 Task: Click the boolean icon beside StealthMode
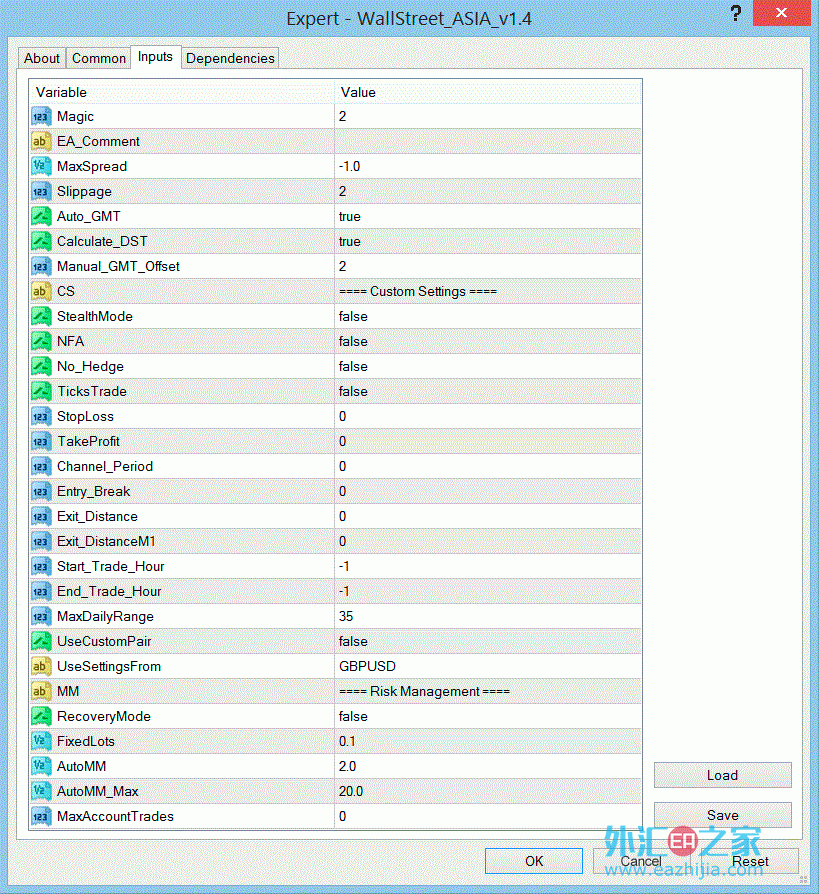pos(41,316)
